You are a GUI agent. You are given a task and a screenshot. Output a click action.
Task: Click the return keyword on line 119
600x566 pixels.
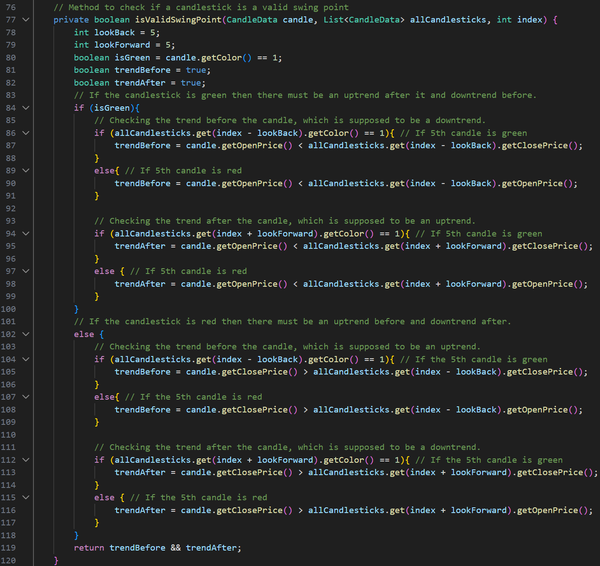90,547
